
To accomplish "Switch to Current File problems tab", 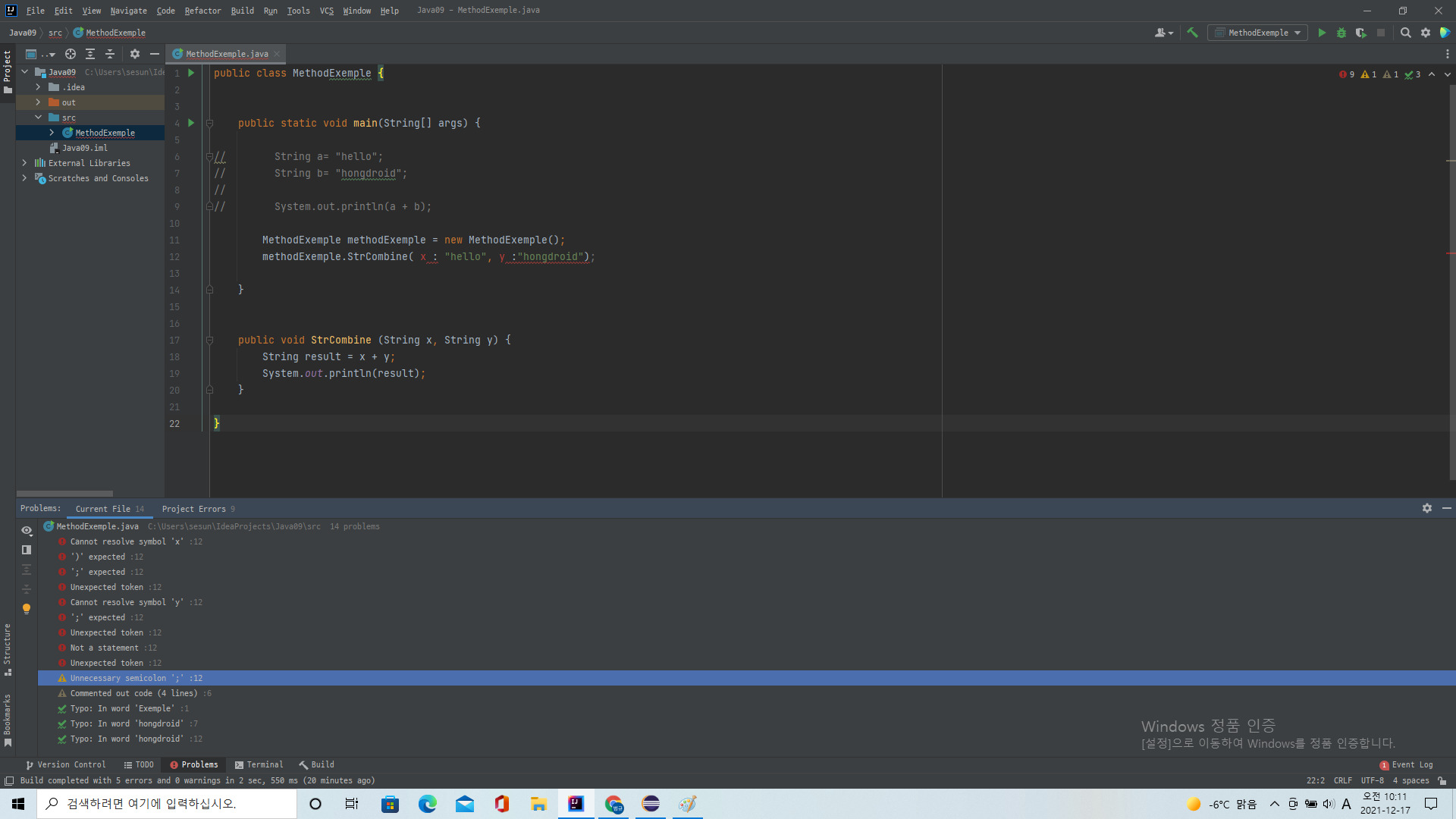I will (109, 509).
